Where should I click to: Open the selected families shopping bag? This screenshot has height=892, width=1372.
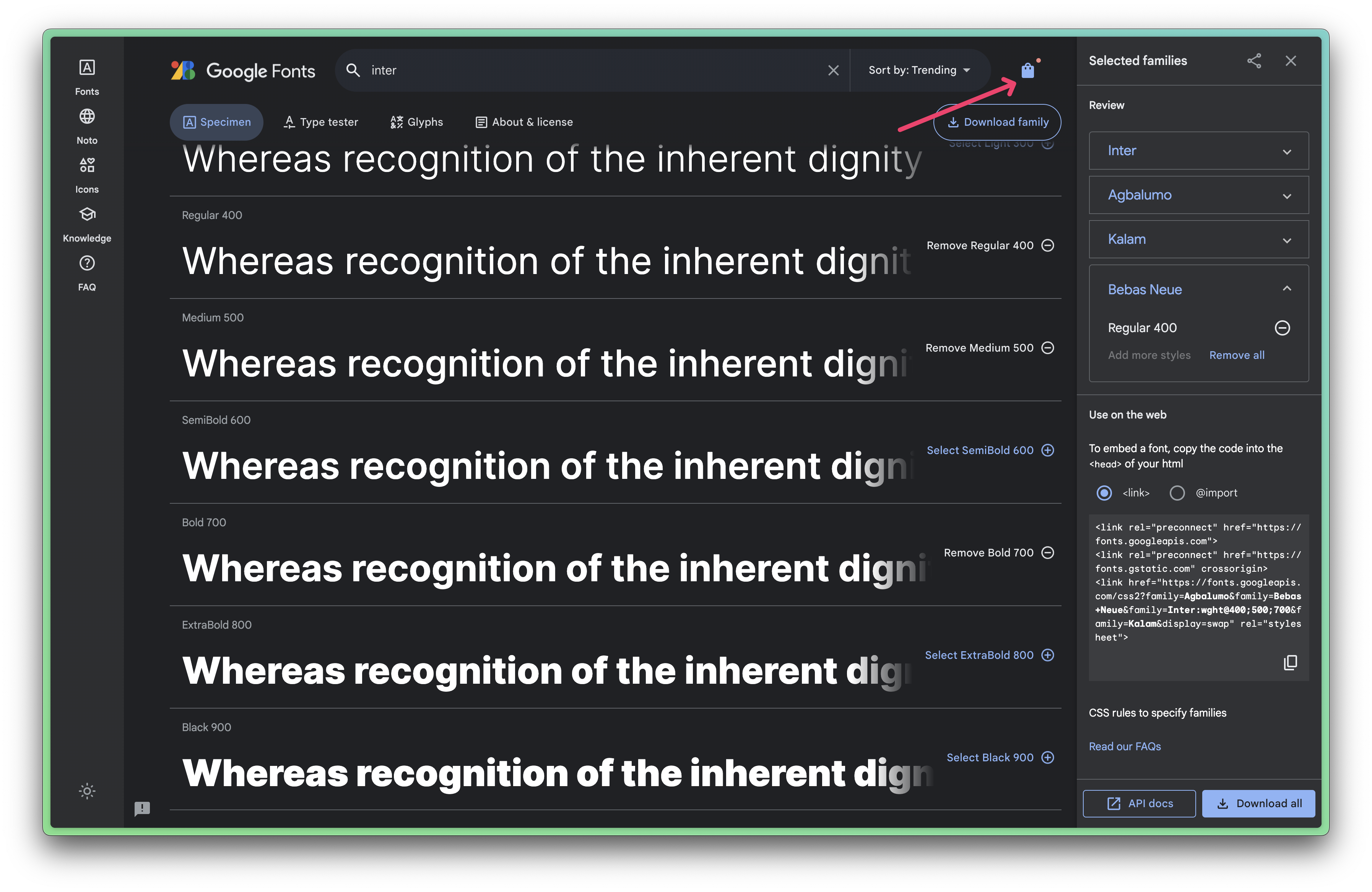point(1028,70)
